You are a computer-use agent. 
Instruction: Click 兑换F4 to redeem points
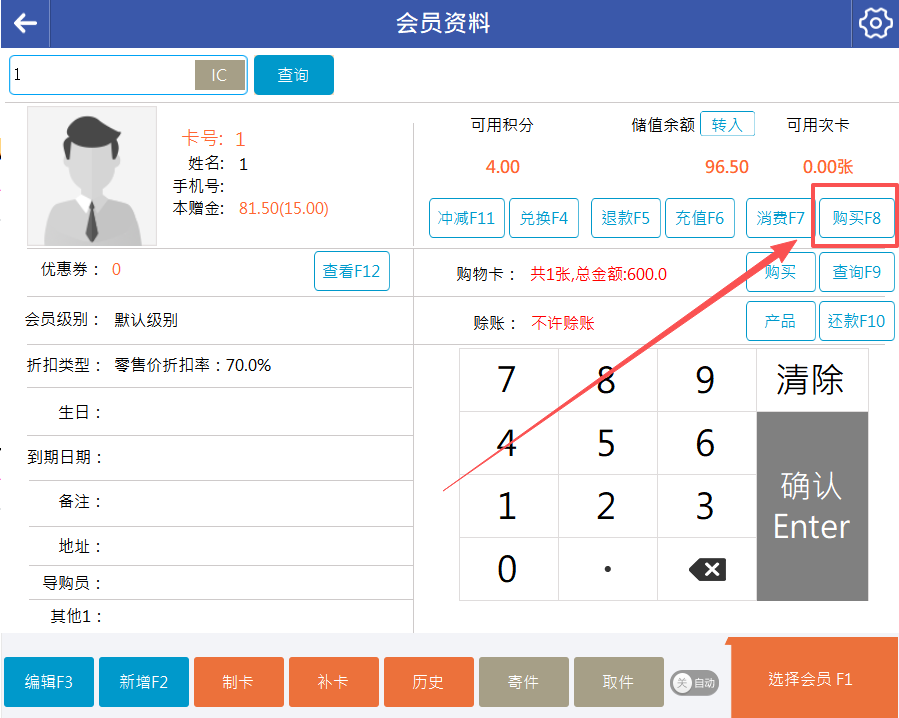[x=544, y=218]
